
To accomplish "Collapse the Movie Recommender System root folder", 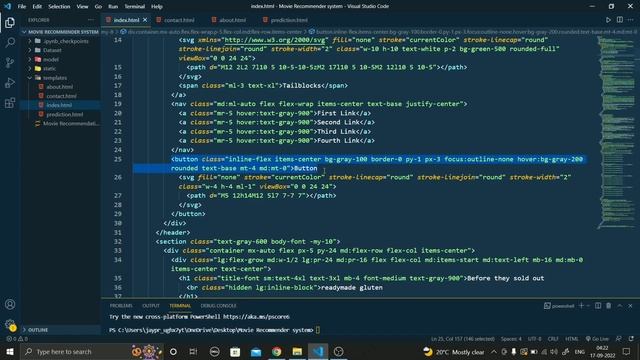I will (x=60, y=32).
